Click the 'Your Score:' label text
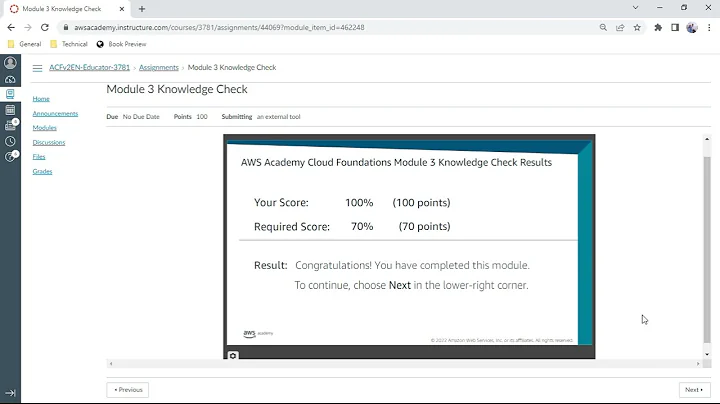The width and height of the screenshot is (720, 404). (x=281, y=202)
